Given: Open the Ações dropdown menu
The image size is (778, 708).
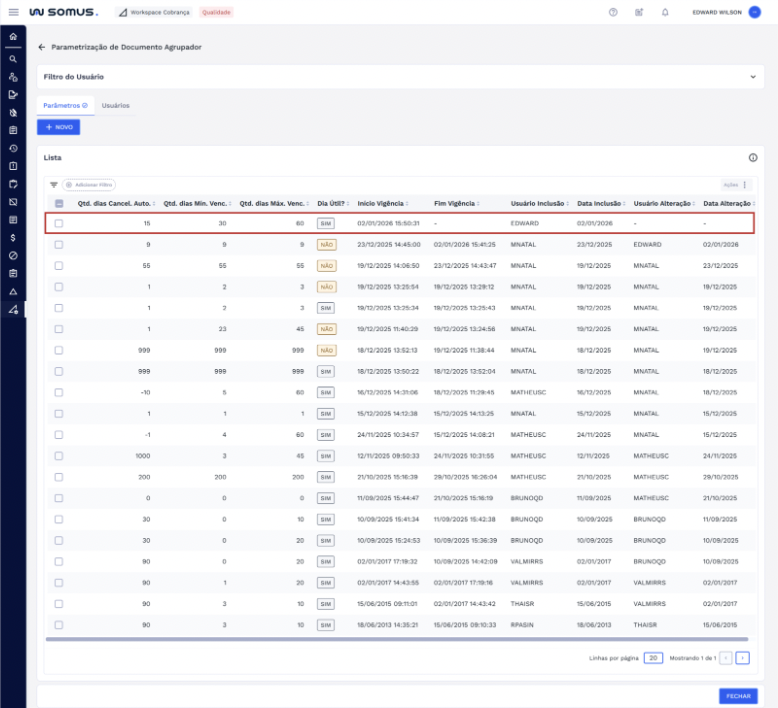Looking at the screenshot, I should point(736,185).
